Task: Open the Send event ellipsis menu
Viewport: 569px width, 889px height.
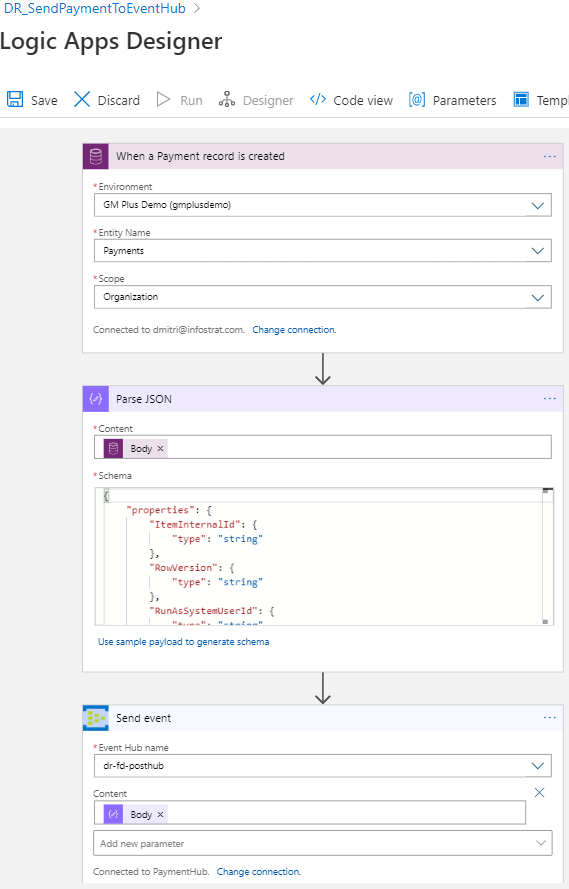Action: click(550, 717)
